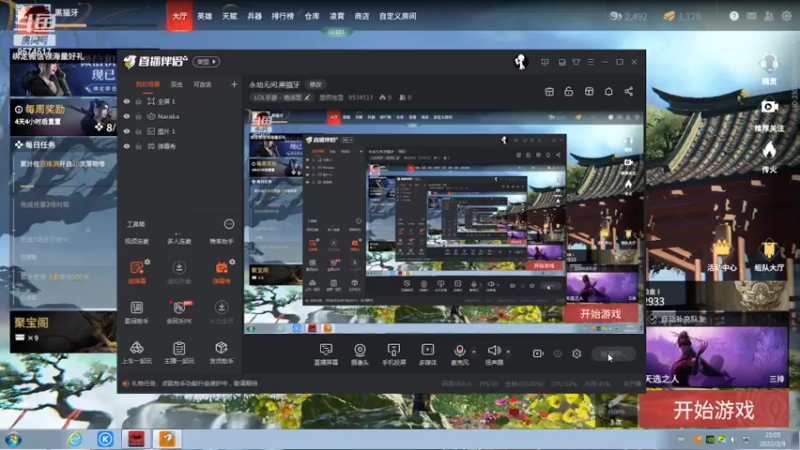This screenshot has height=450, width=800.
Task: Click the Windows Start button
Action: coord(13,439)
